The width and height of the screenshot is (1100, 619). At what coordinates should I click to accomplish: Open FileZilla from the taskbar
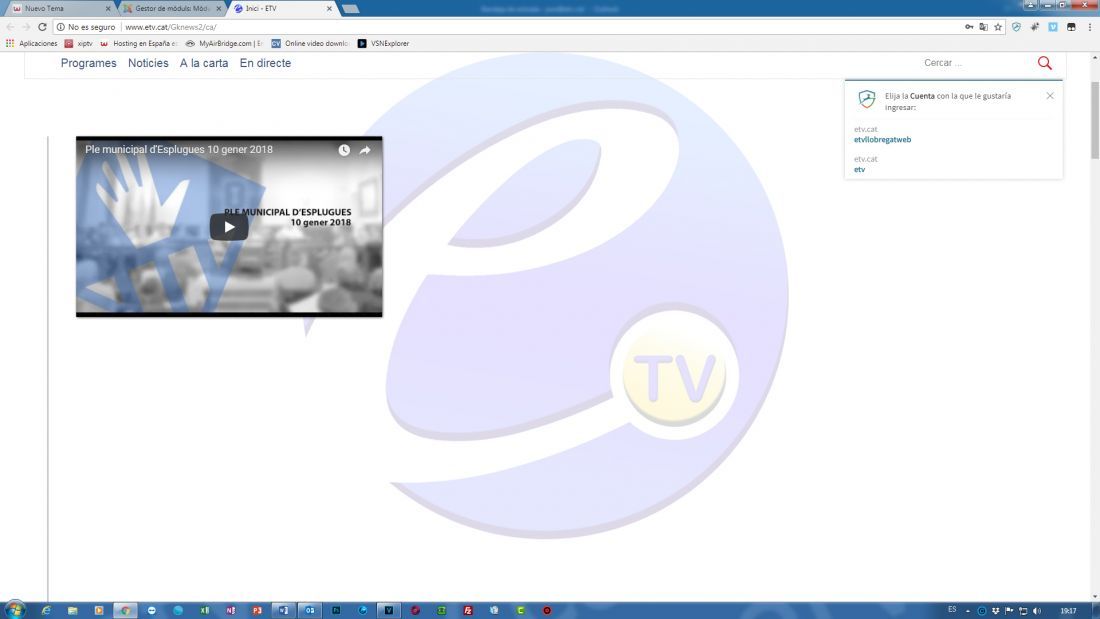coord(468,611)
